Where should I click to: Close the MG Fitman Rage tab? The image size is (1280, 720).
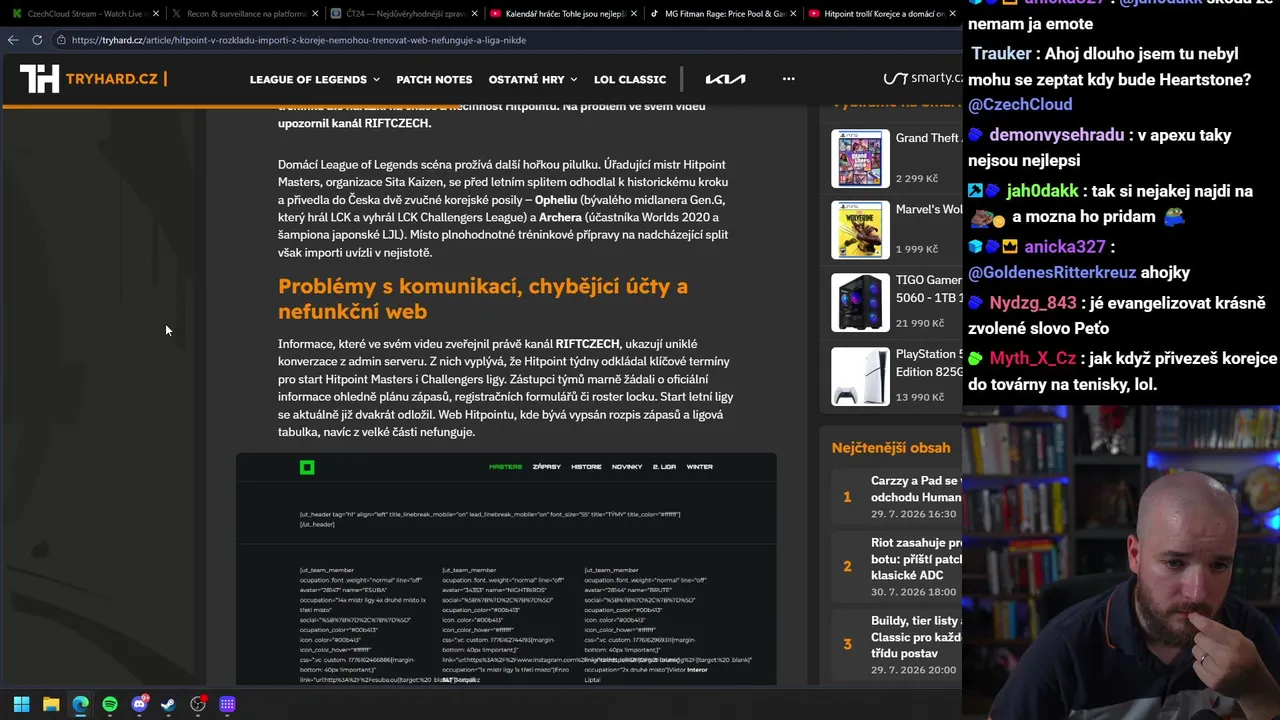[794, 14]
